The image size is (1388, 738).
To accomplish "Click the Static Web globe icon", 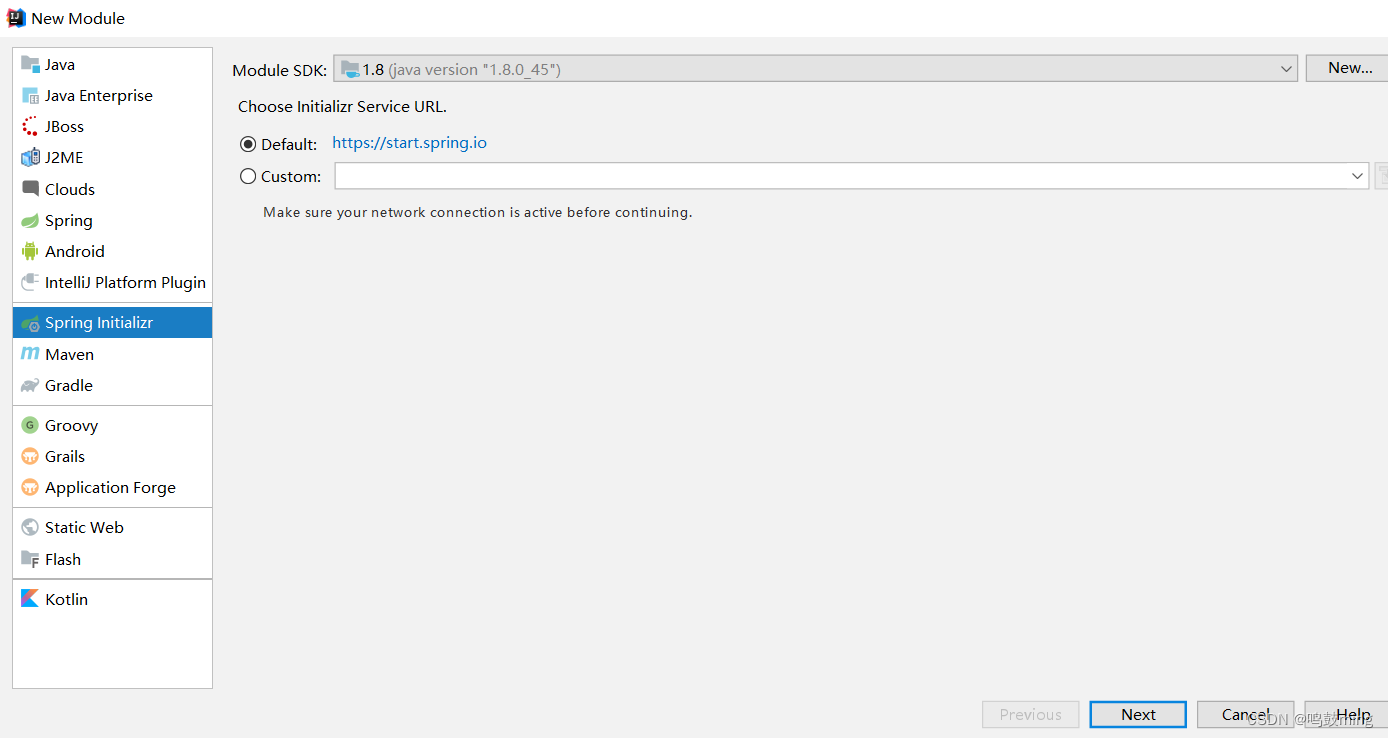I will coord(30,528).
